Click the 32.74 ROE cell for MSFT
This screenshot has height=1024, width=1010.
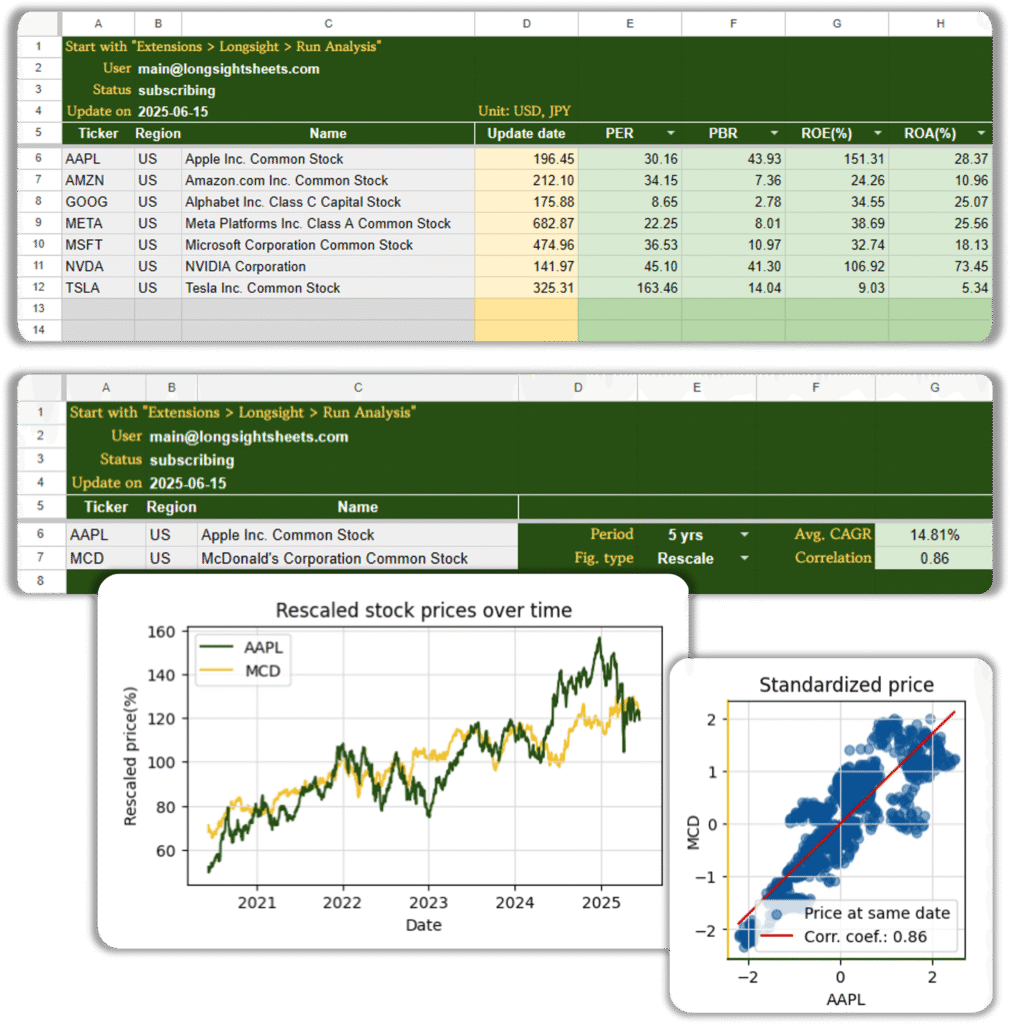(x=837, y=245)
